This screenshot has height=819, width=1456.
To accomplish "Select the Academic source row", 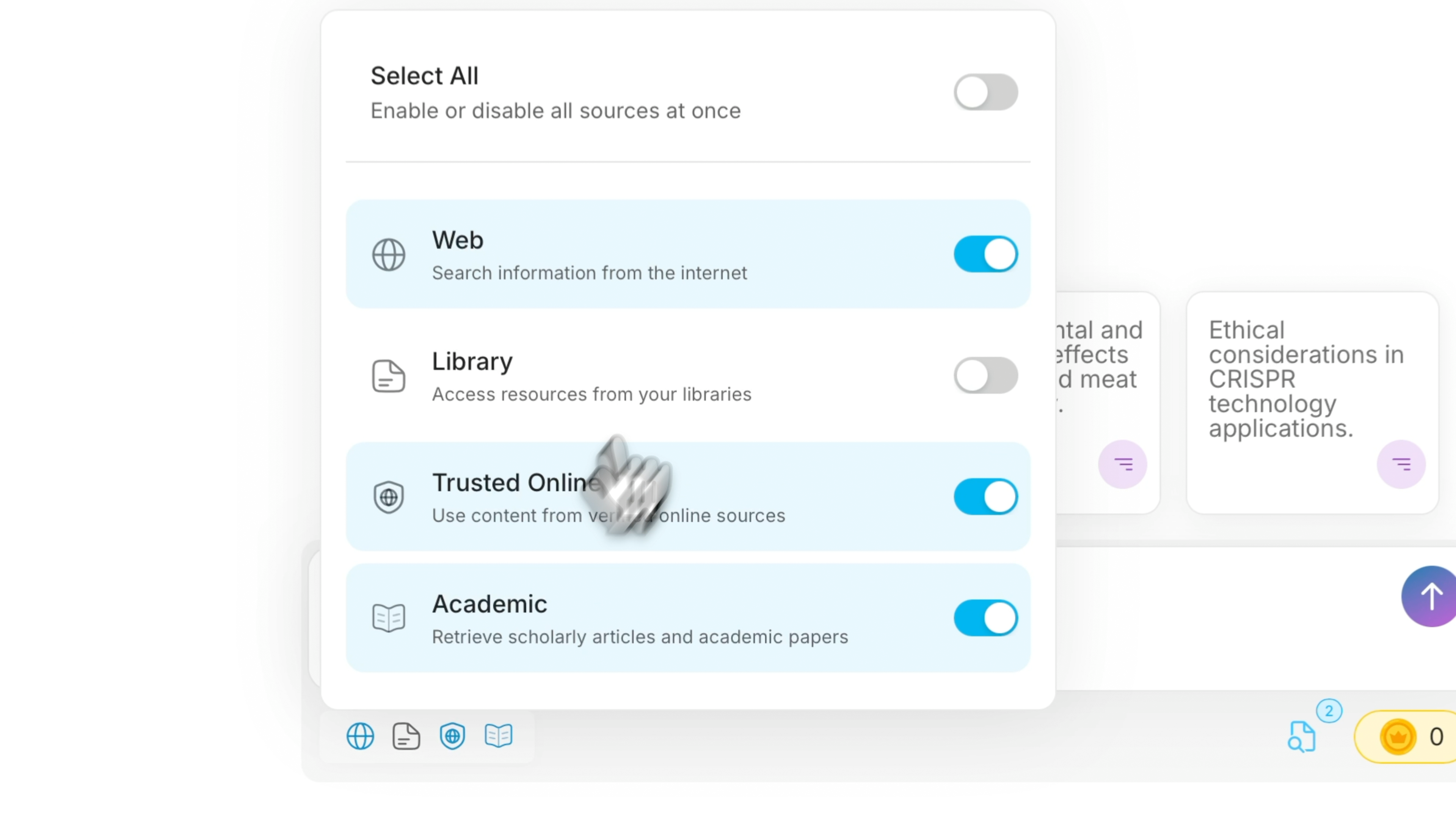I will point(622,618).
